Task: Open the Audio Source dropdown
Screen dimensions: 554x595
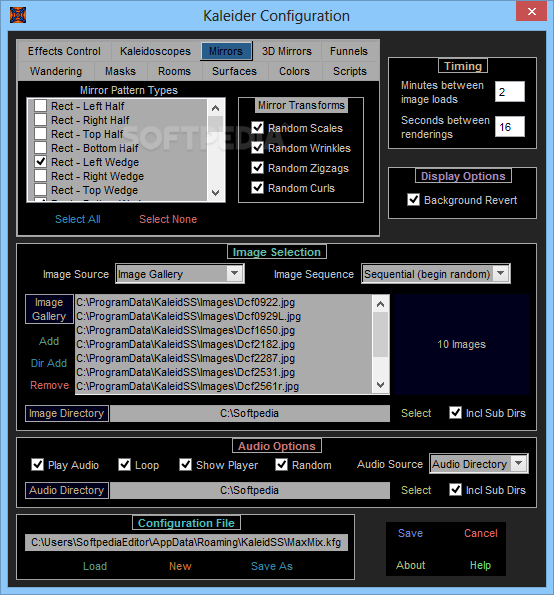Action: point(478,464)
